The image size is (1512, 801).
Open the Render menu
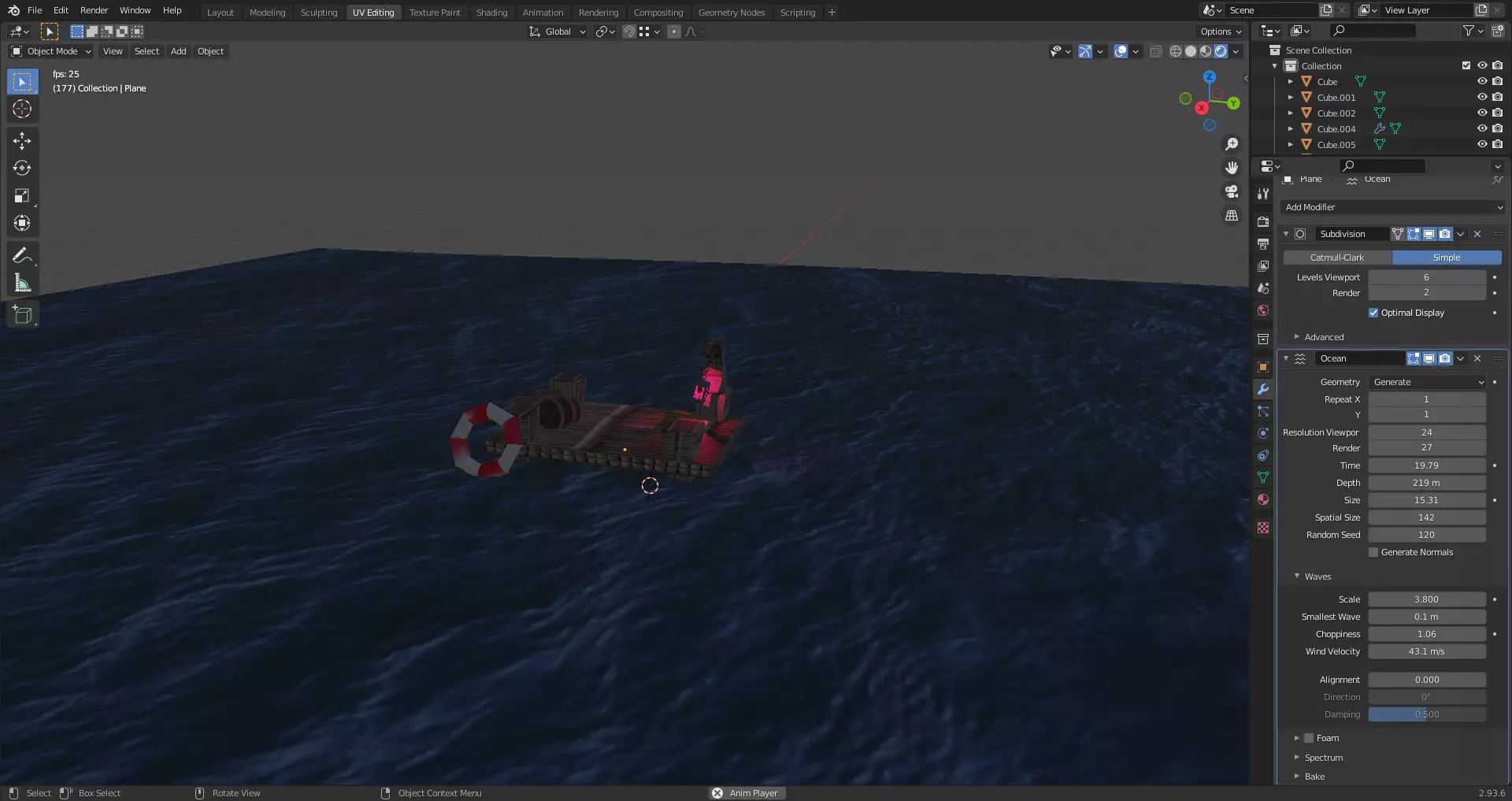[94, 10]
